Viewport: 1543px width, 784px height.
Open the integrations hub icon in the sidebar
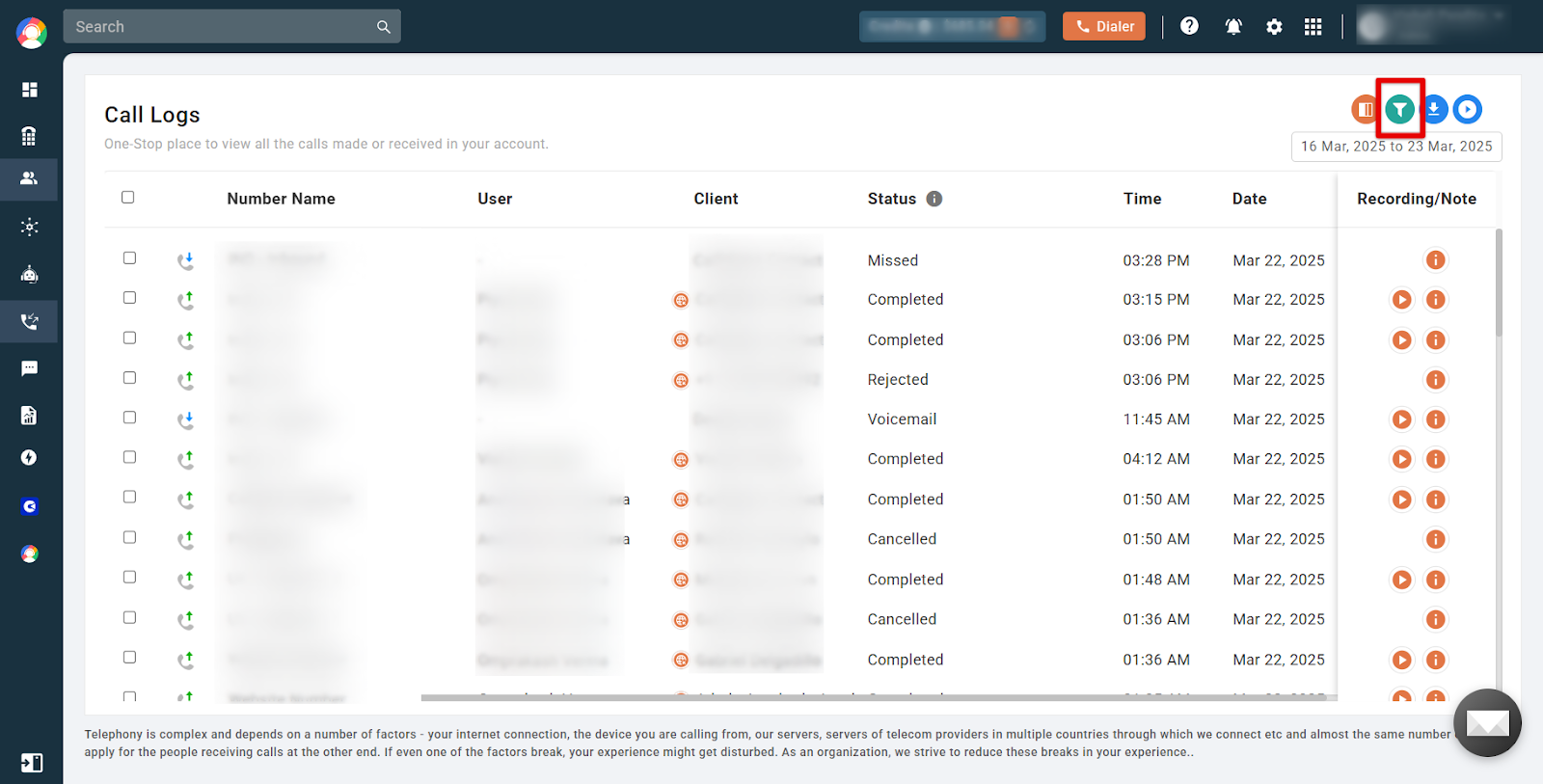tap(30, 228)
